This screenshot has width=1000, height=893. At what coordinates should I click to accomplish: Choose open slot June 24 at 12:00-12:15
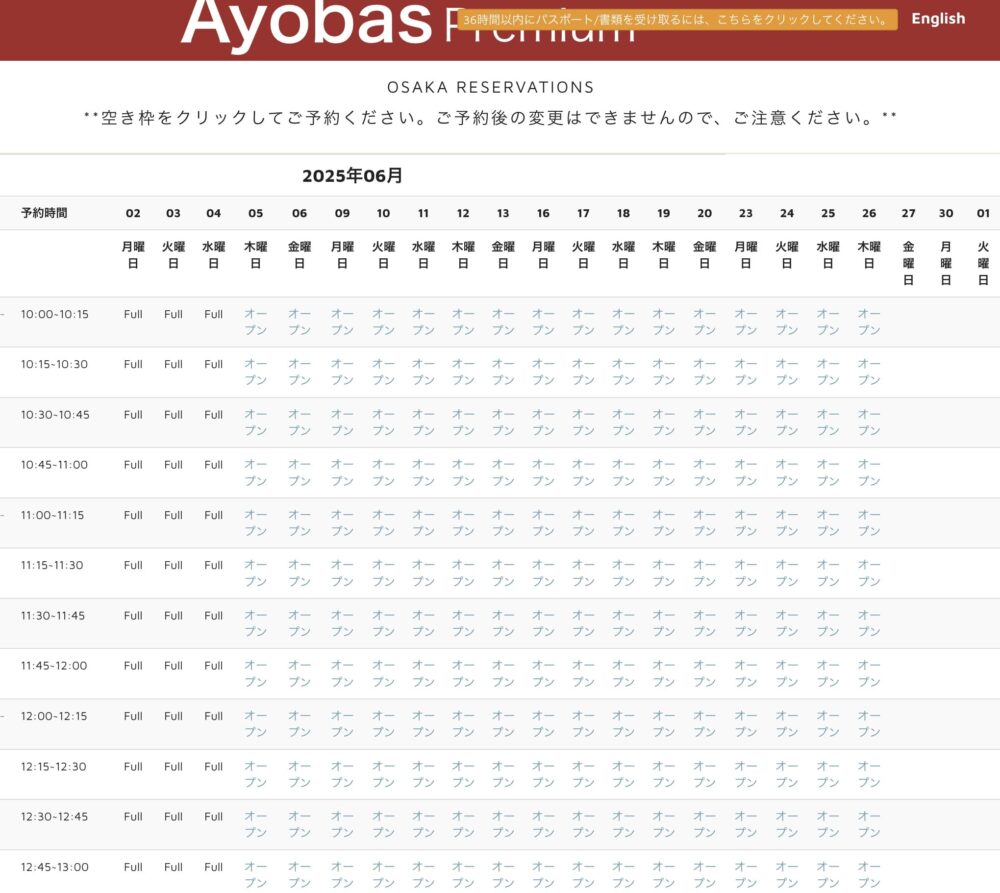786,724
